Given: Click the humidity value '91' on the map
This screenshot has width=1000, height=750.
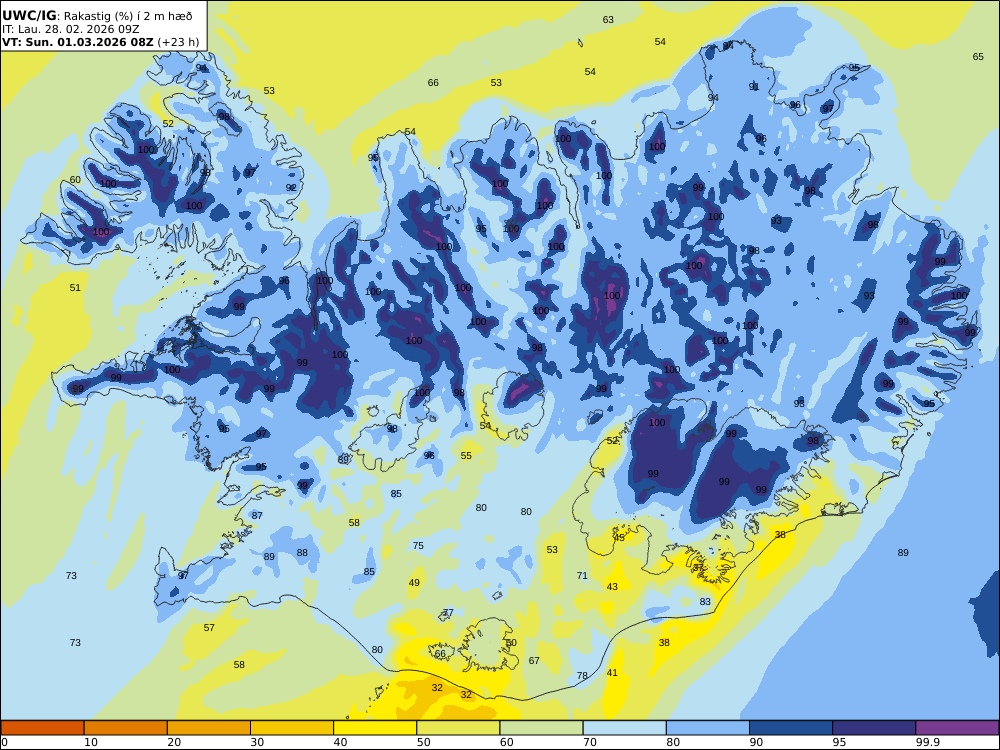Looking at the screenshot, I should coord(754,87).
